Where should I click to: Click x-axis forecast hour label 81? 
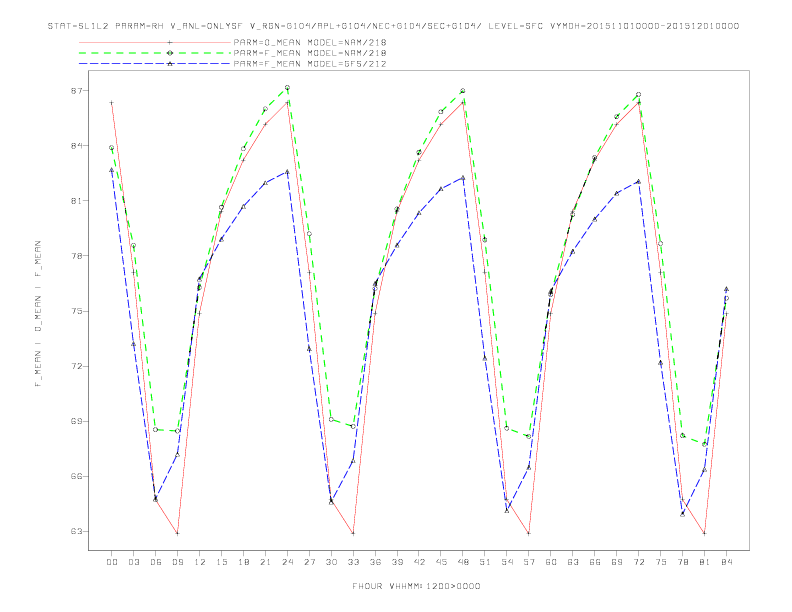[x=705, y=562]
